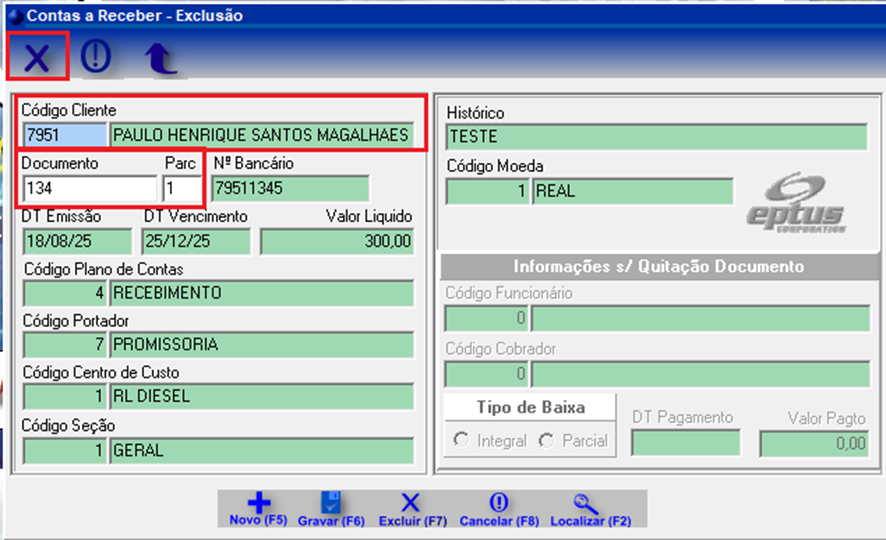Image resolution: width=886 pixels, height=540 pixels.
Task: Click the Cancelar (F8) icon
Action: click(499, 504)
